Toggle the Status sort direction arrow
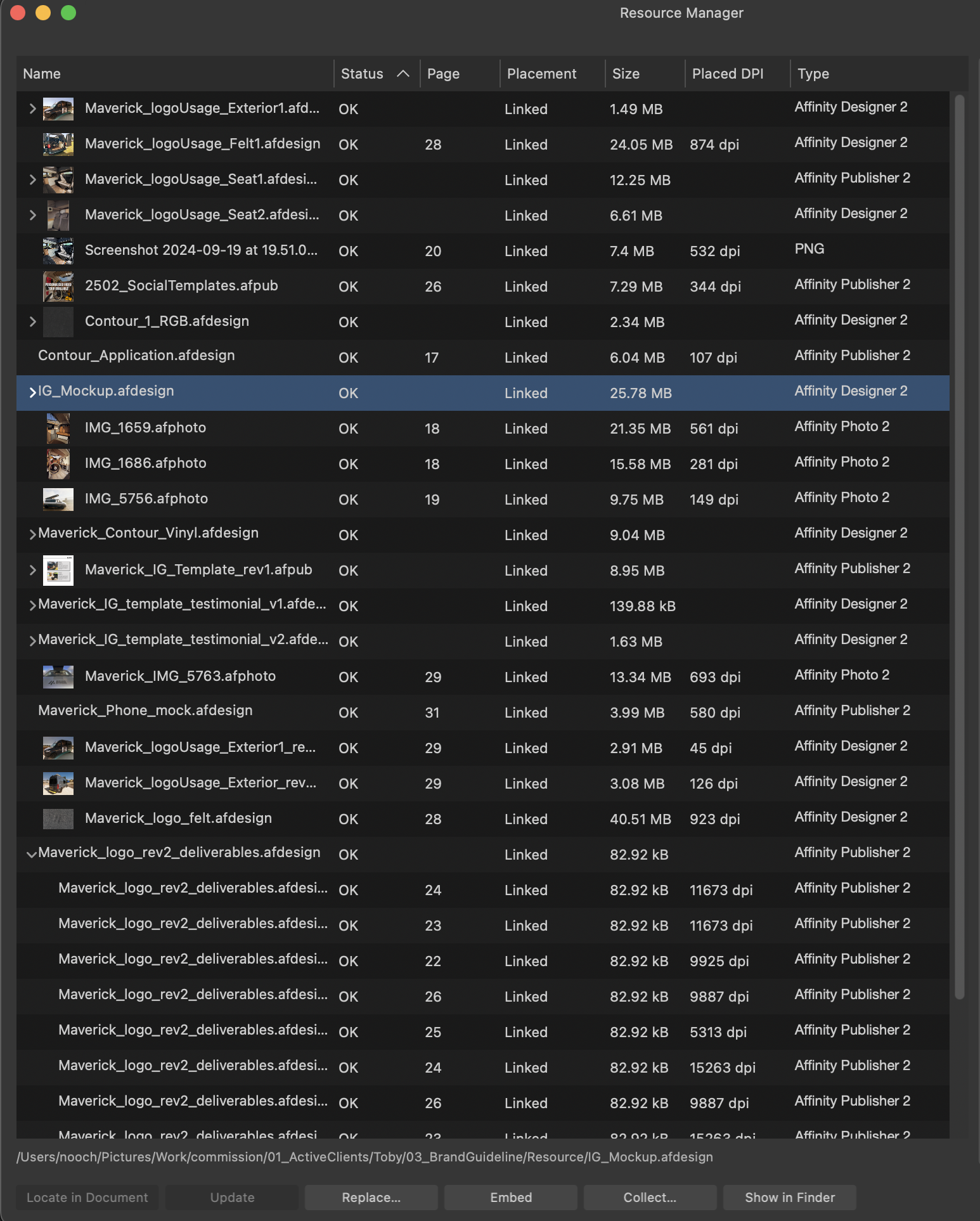The height and width of the screenshot is (1221, 980). click(x=403, y=74)
